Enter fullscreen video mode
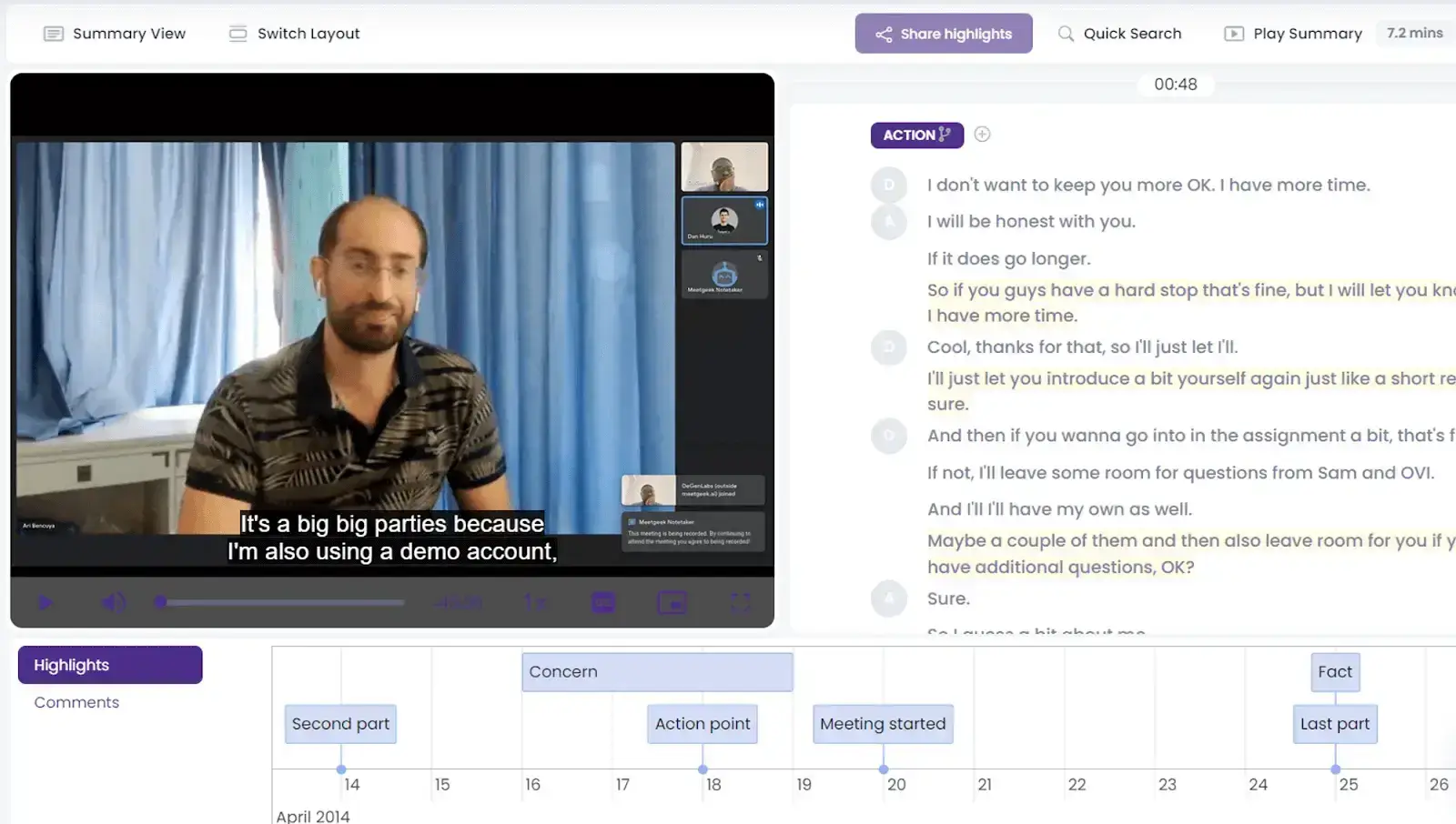Screen dimensions: 1456x824 741,602
